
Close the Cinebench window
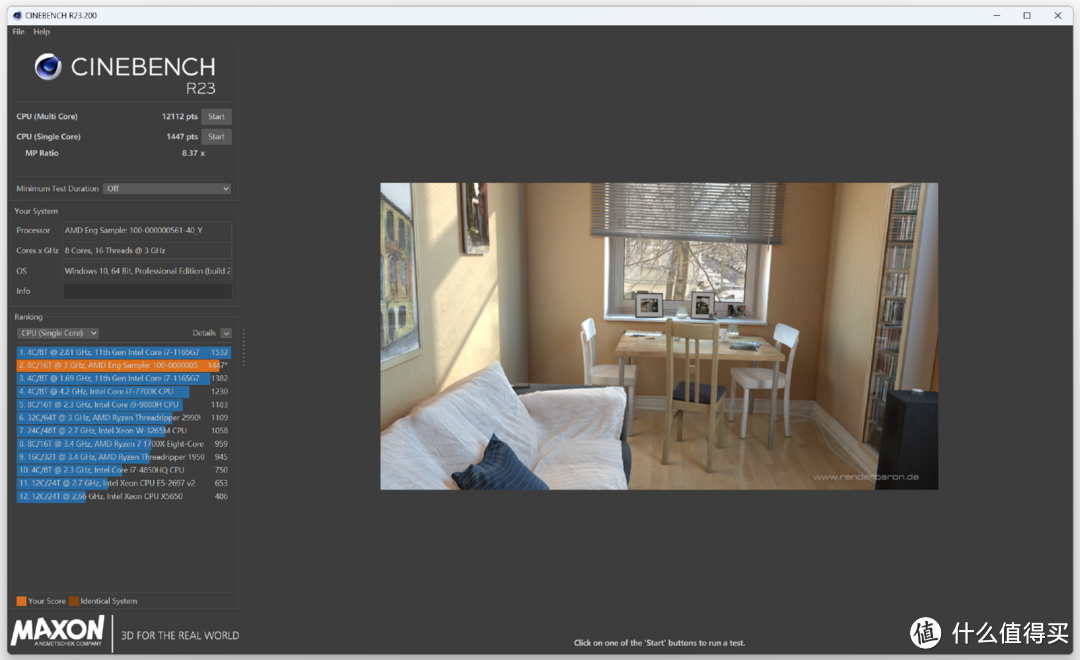tap(1058, 15)
